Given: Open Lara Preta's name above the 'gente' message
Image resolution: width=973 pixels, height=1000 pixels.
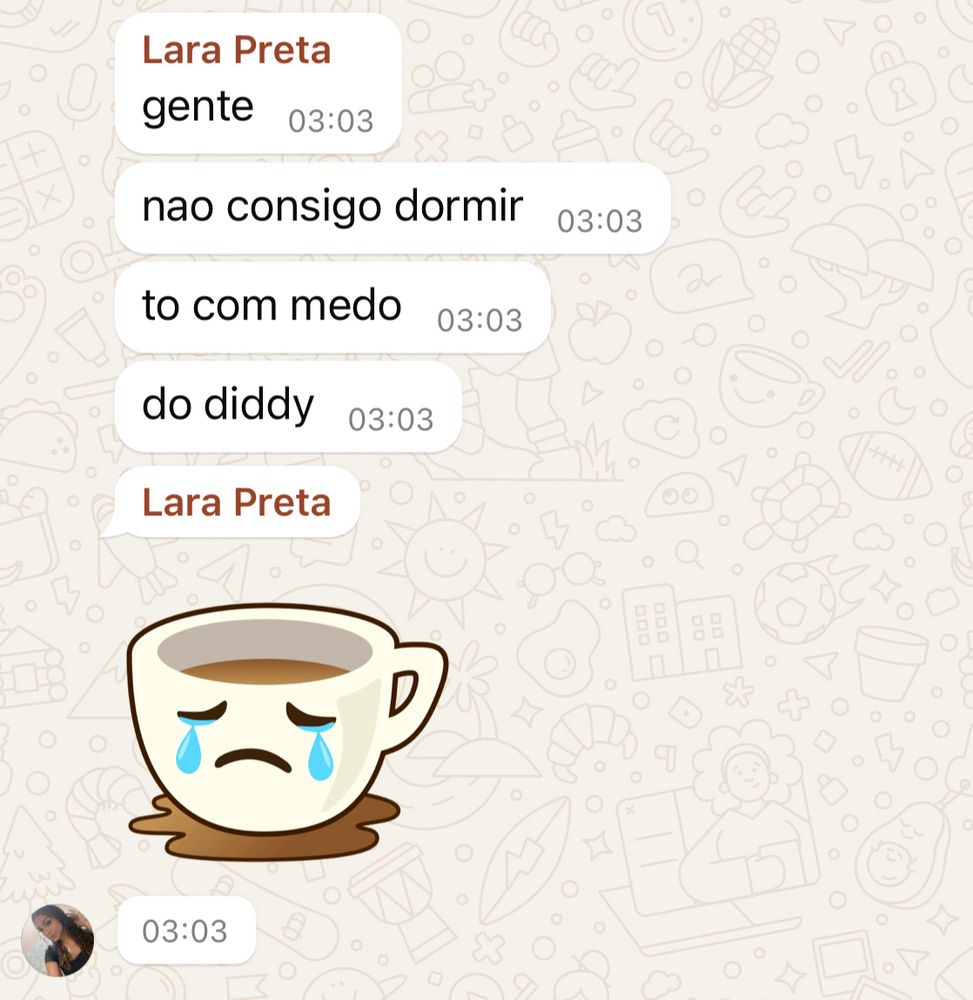Looking at the screenshot, I should (x=237, y=50).
